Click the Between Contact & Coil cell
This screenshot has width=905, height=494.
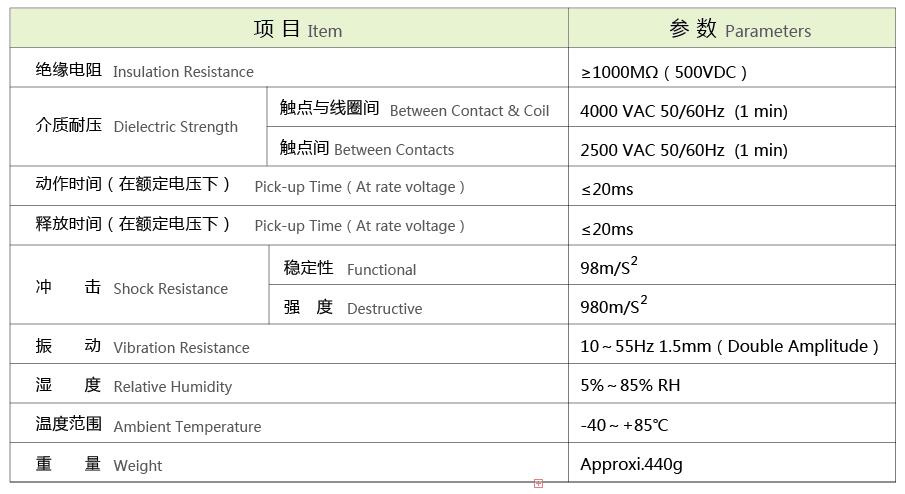(414, 110)
